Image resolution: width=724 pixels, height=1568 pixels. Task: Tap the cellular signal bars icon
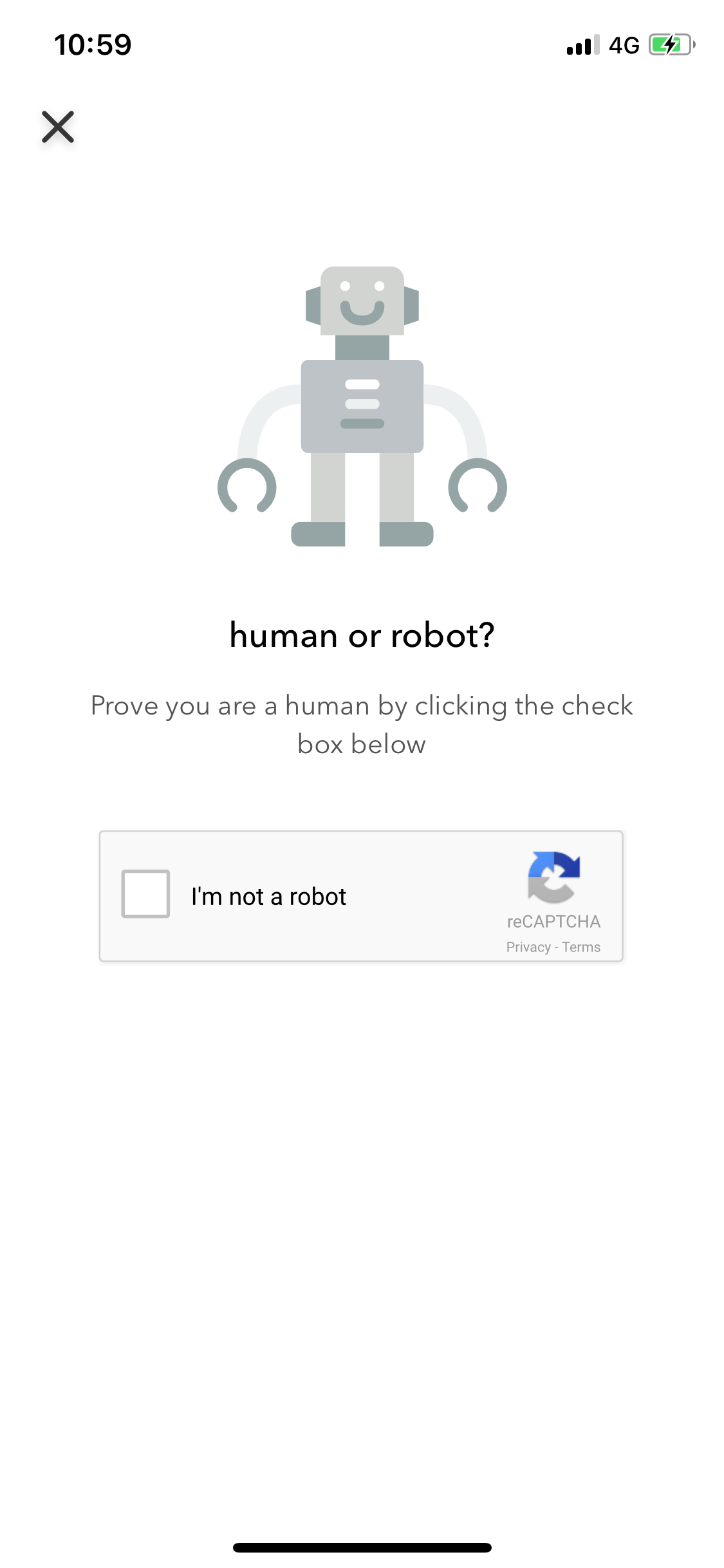pyautogui.click(x=583, y=45)
